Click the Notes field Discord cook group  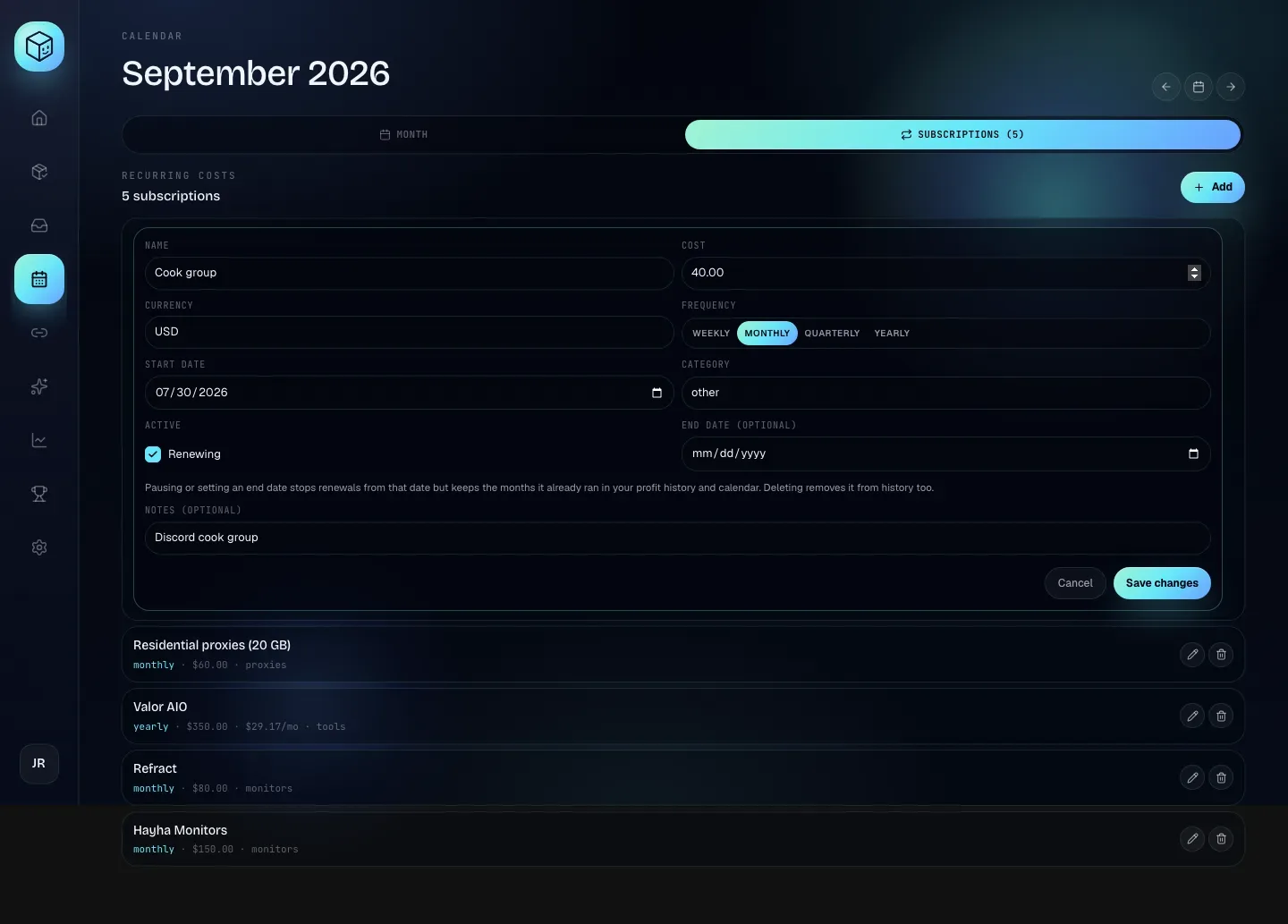point(678,538)
